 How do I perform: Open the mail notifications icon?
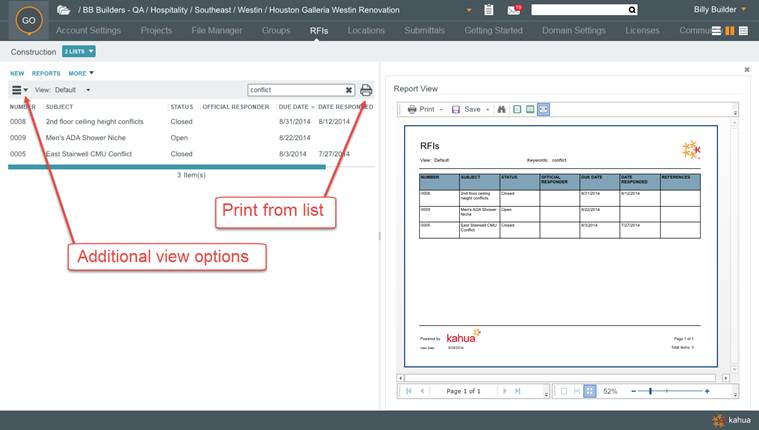point(514,10)
